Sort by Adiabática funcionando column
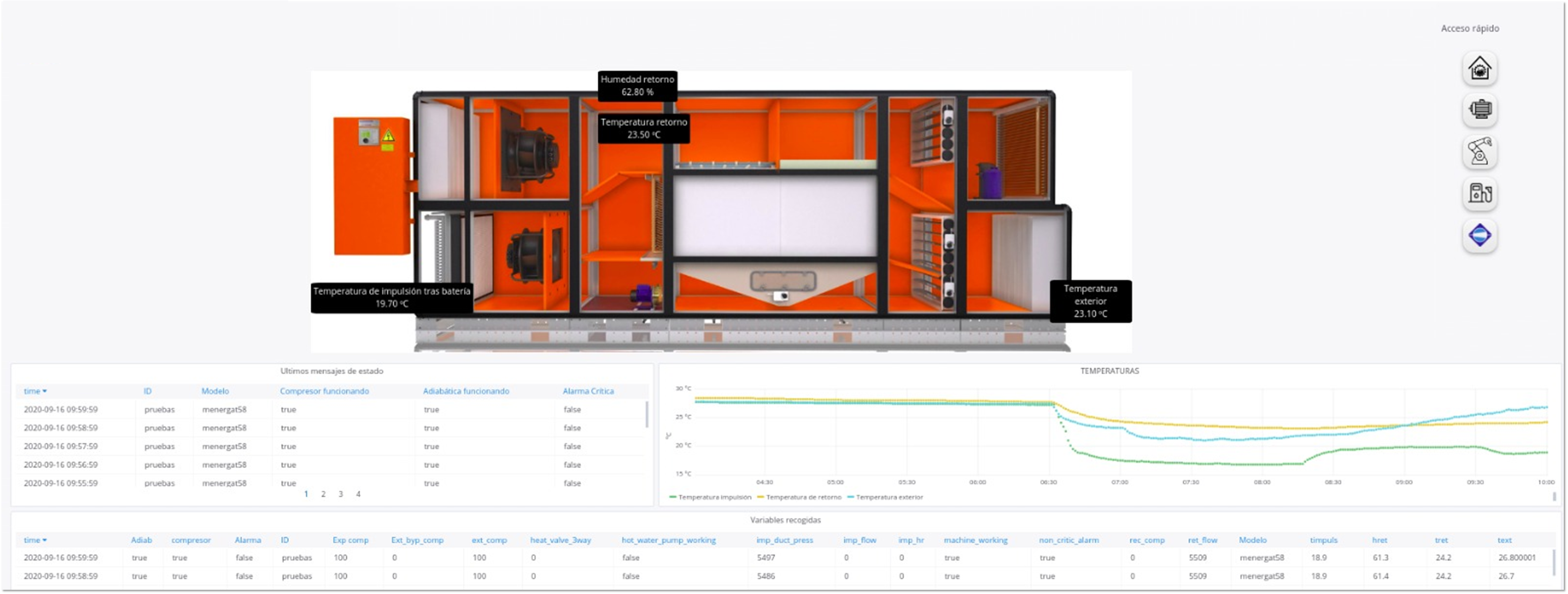1568x594 pixels. 466,391
